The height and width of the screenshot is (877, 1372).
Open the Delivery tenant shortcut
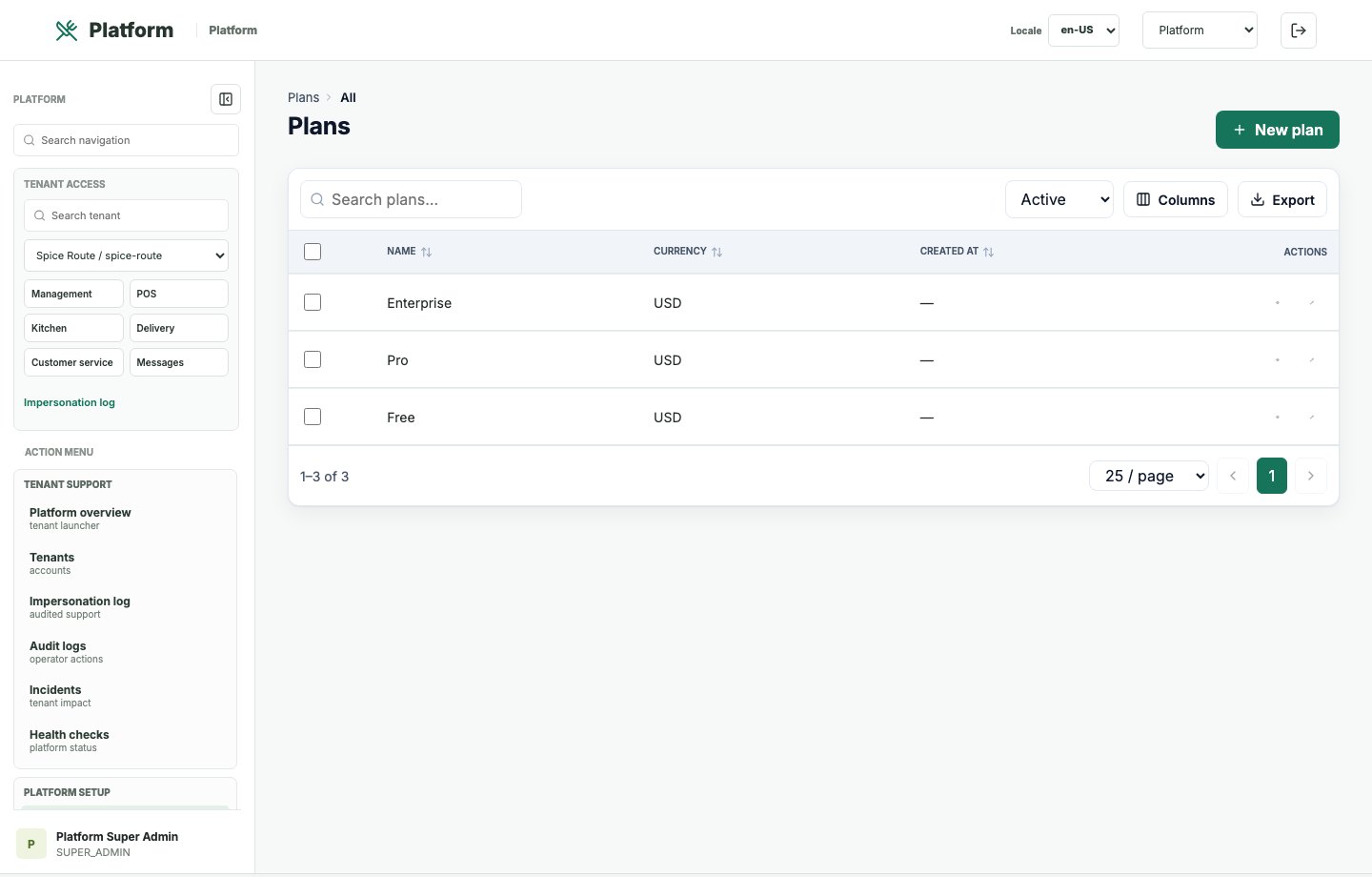click(x=179, y=328)
